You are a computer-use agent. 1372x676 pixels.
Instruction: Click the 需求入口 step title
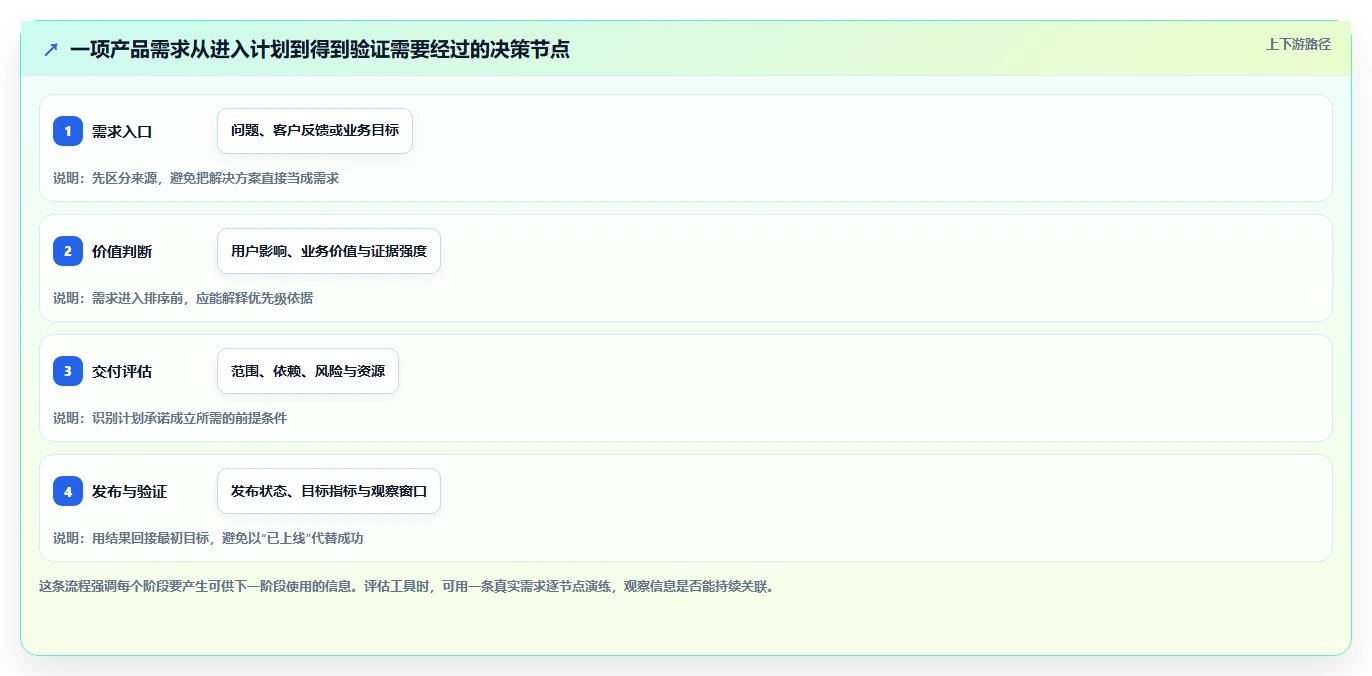122,131
